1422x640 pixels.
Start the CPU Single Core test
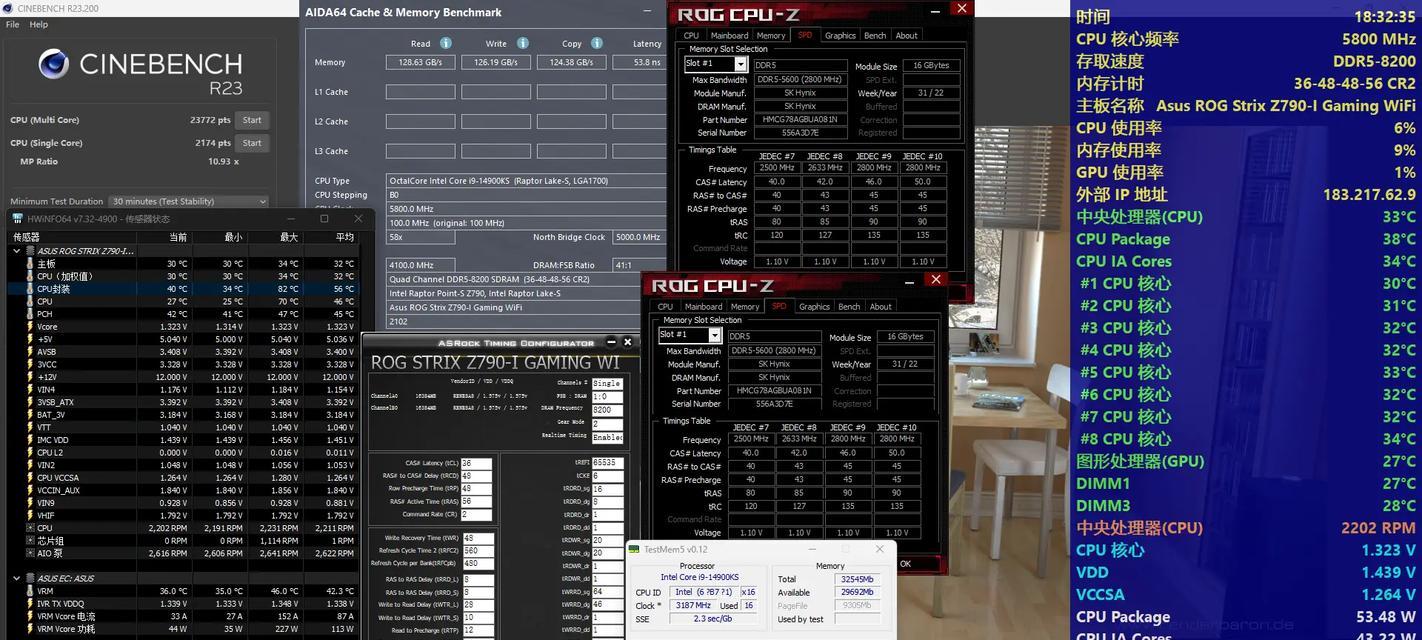[x=252, y=143]
